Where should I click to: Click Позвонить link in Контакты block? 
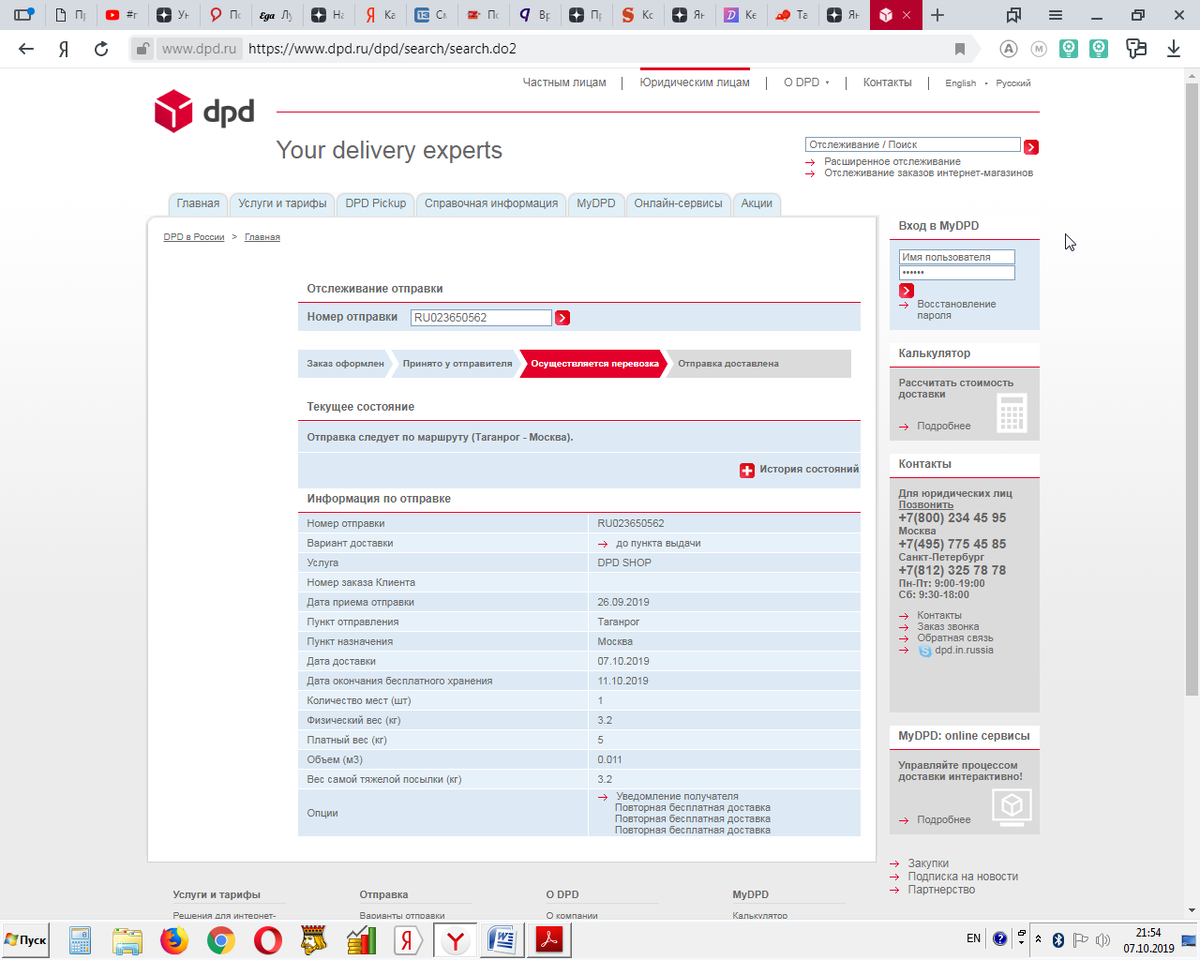tap(926, 505)
